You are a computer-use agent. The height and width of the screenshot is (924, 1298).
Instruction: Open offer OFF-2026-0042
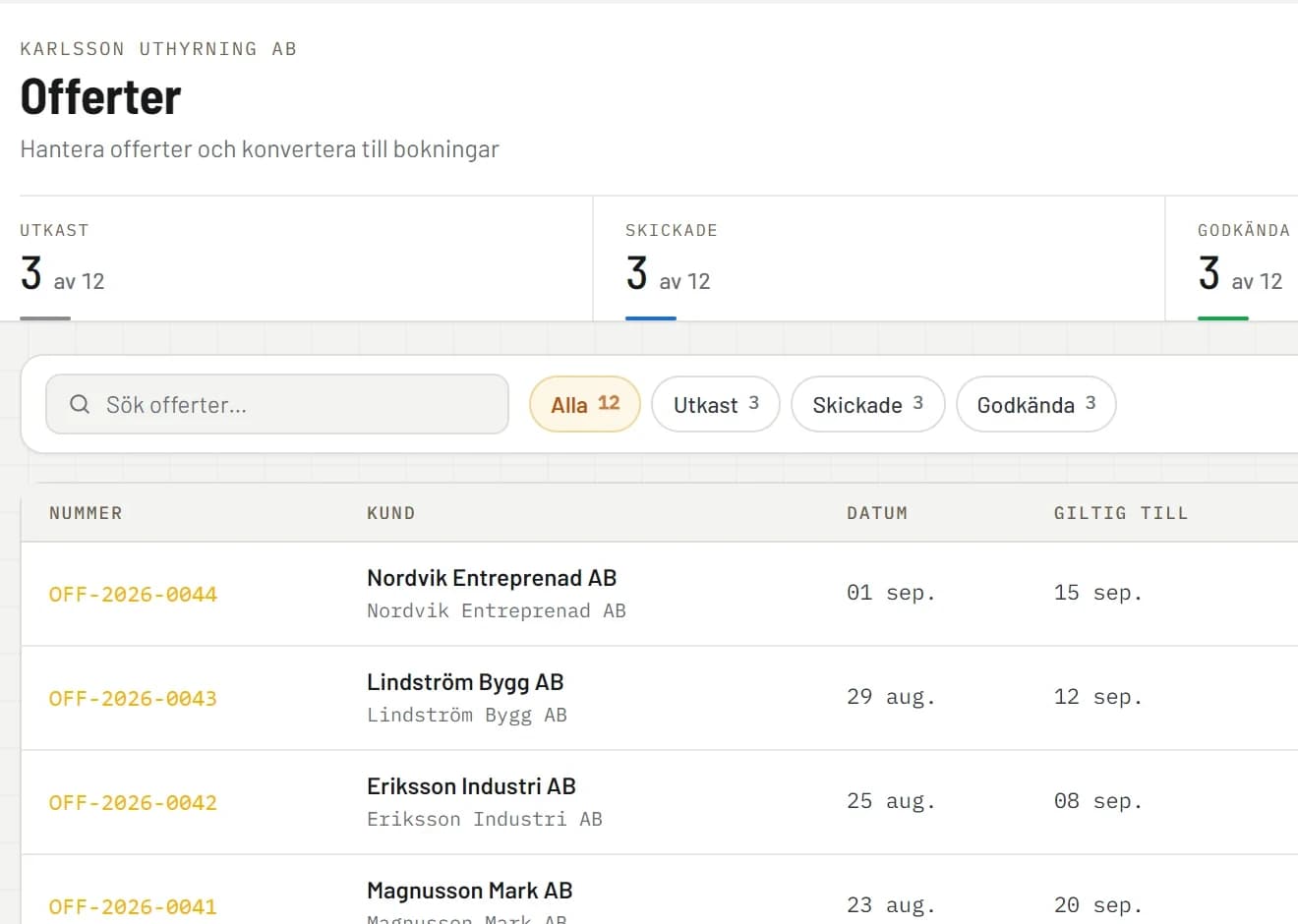point(133,802)
